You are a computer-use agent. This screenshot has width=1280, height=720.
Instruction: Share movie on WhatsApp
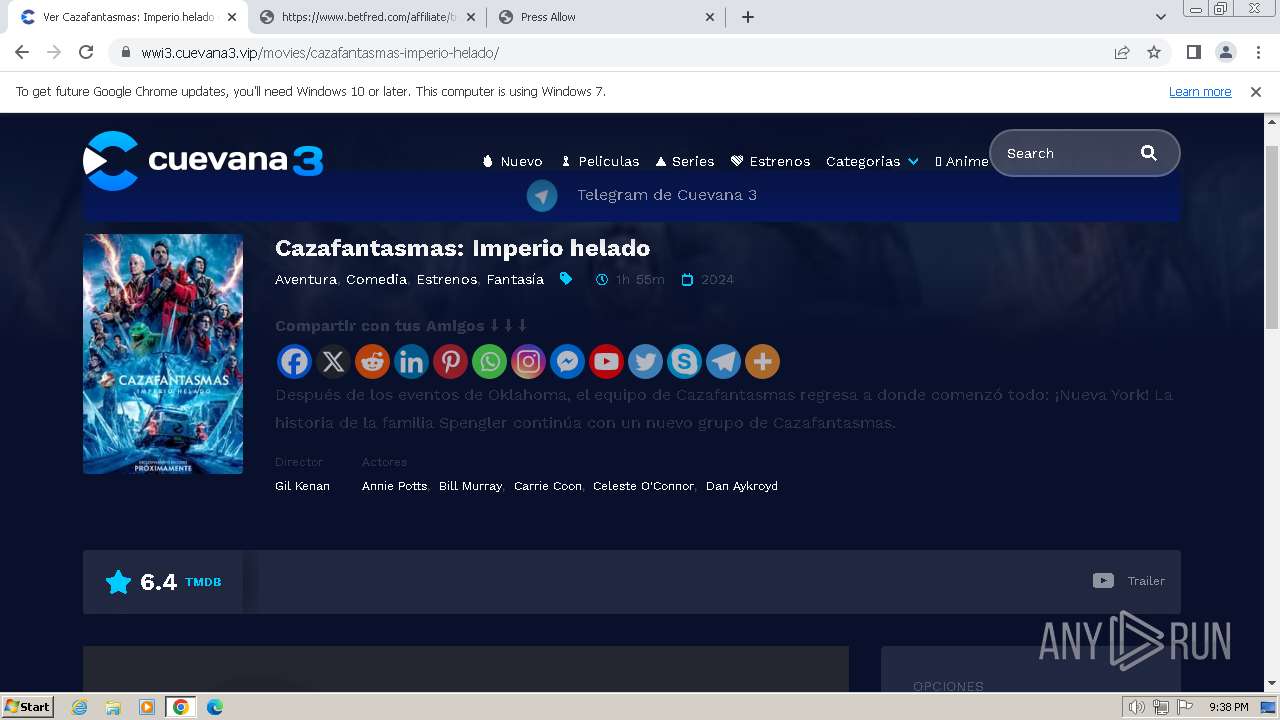pos(489,361)
